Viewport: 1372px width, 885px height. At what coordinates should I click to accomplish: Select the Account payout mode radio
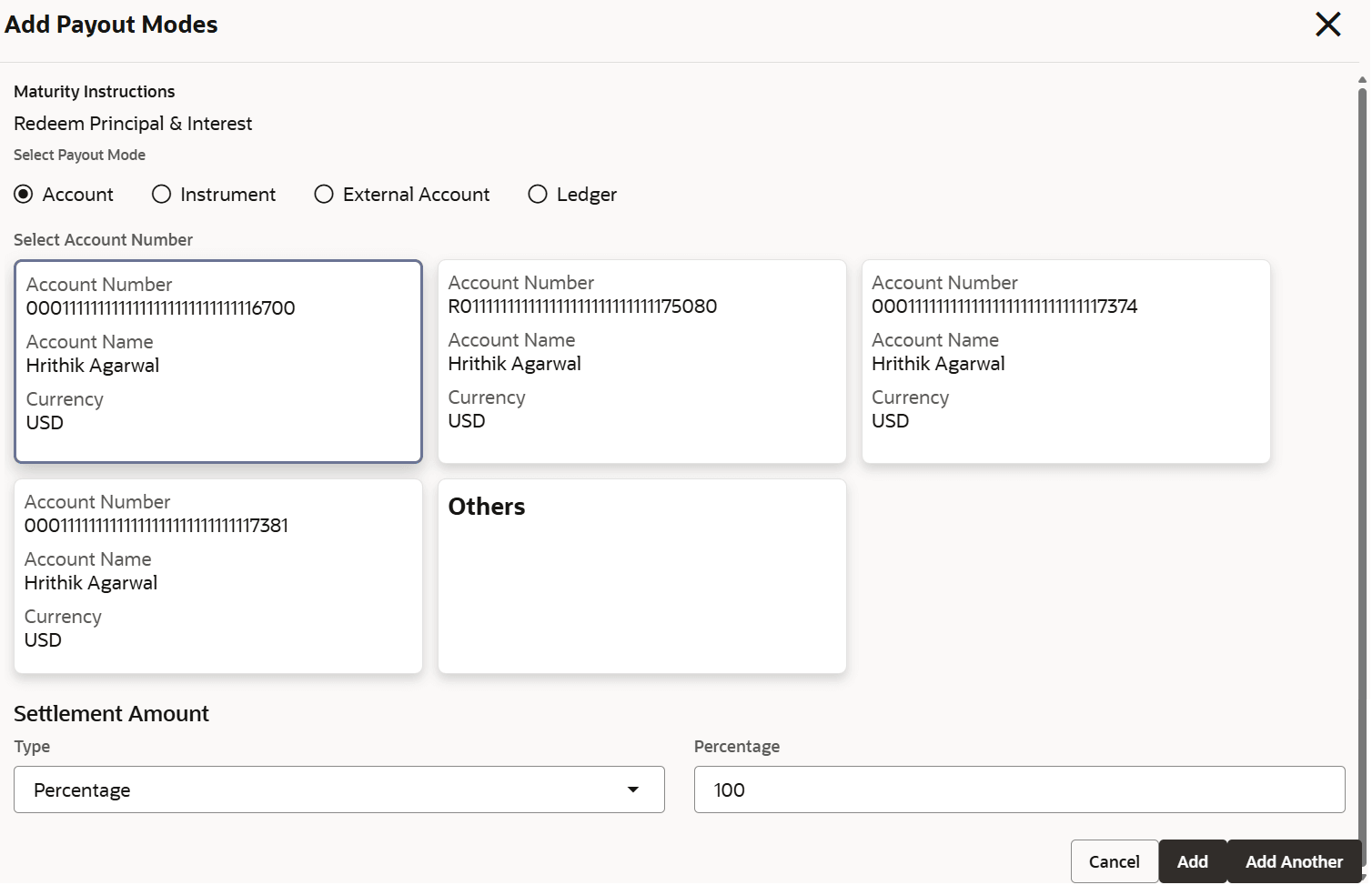[x=24, y=195]
